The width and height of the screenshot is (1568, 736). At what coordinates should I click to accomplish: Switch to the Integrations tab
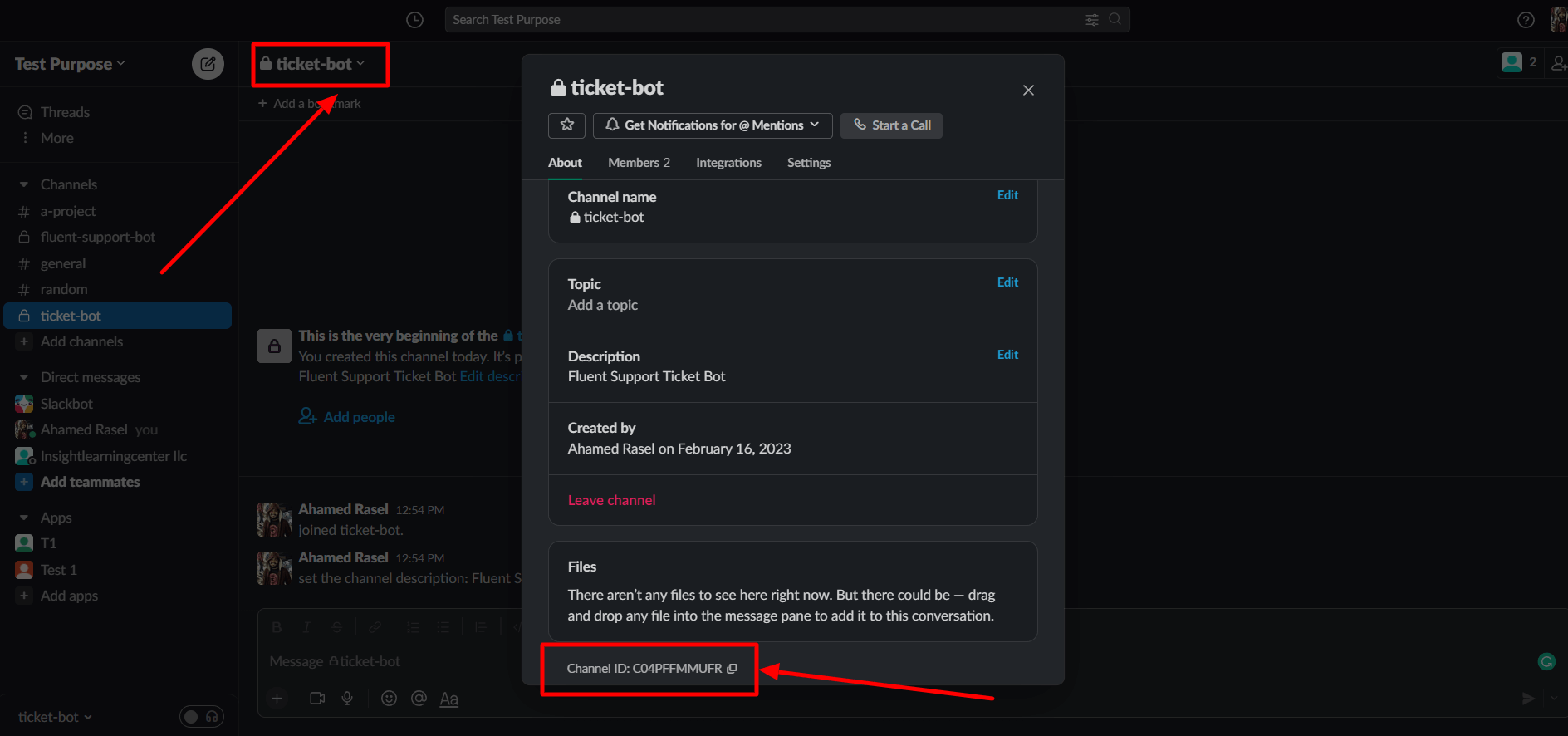coord(728,163)
